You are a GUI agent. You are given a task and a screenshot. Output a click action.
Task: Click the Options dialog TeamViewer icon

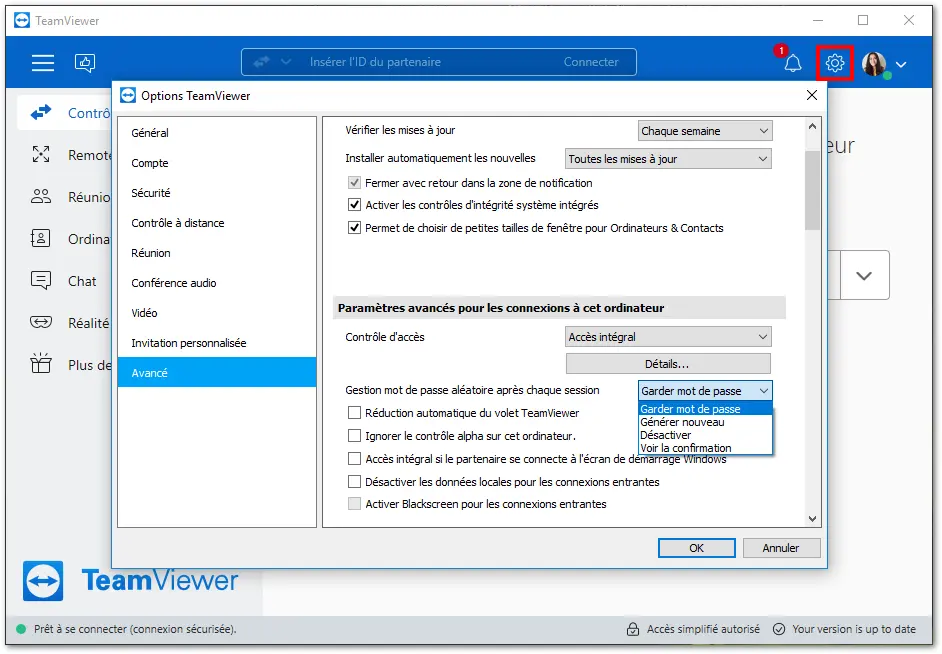tap(128, 95)
